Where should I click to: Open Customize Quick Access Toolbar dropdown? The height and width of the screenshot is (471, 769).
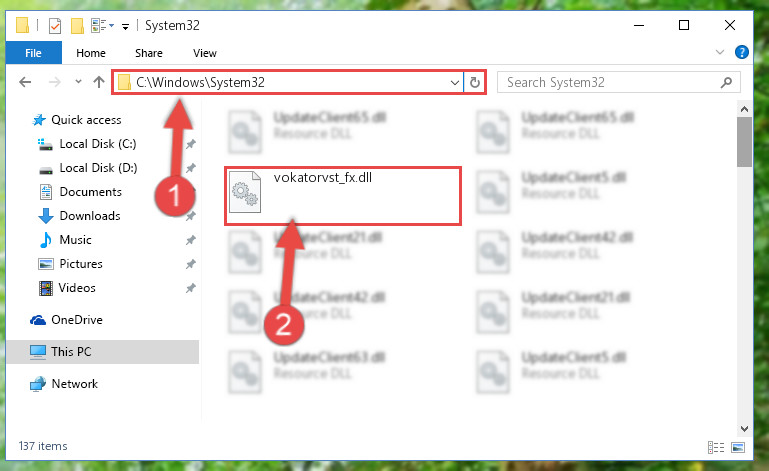(126, 26)
